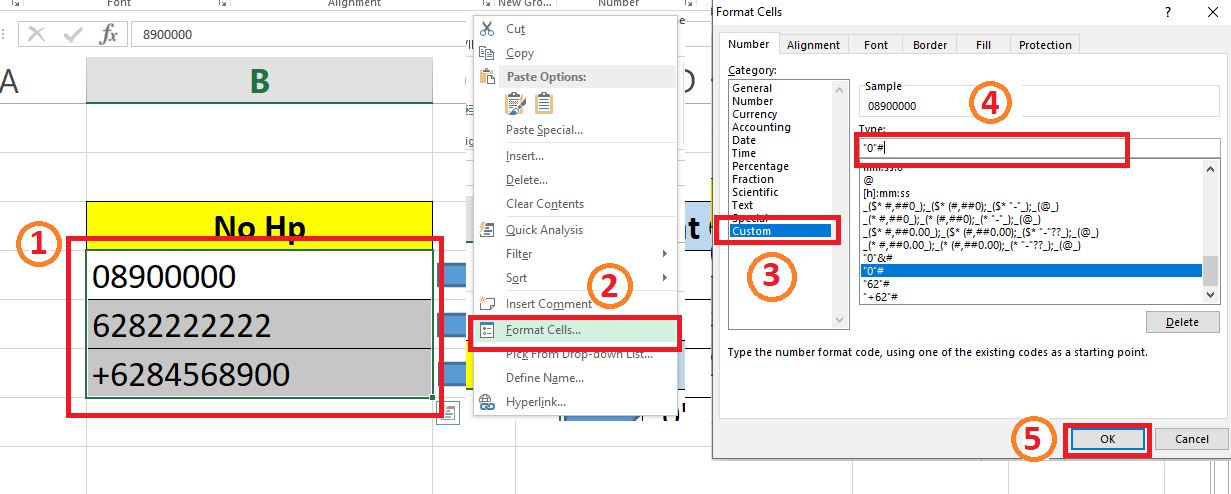Click the Copy icon in context menu
The width and height of the screenshot is (1231, 494).
487,53
